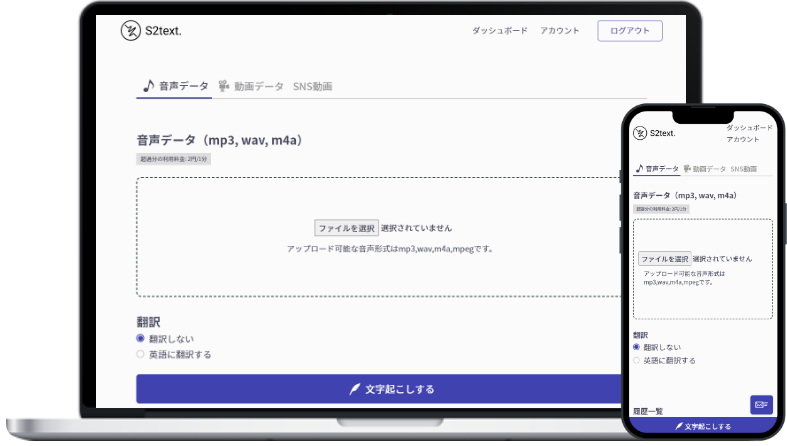Open アカウント link in laptop header
The height and width of the screenshot is (446, 787).
coord(559,31)
